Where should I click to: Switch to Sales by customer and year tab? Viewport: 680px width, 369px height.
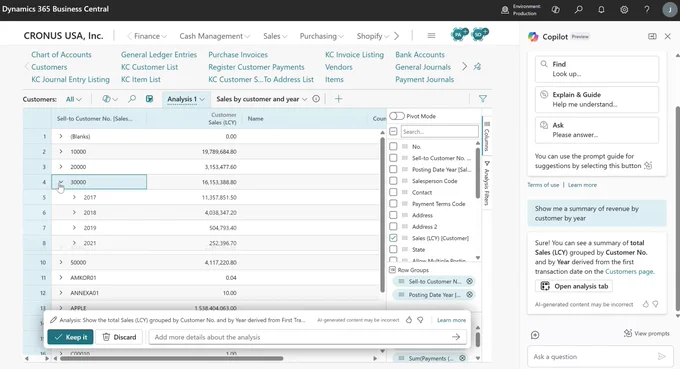click(258, 99)
